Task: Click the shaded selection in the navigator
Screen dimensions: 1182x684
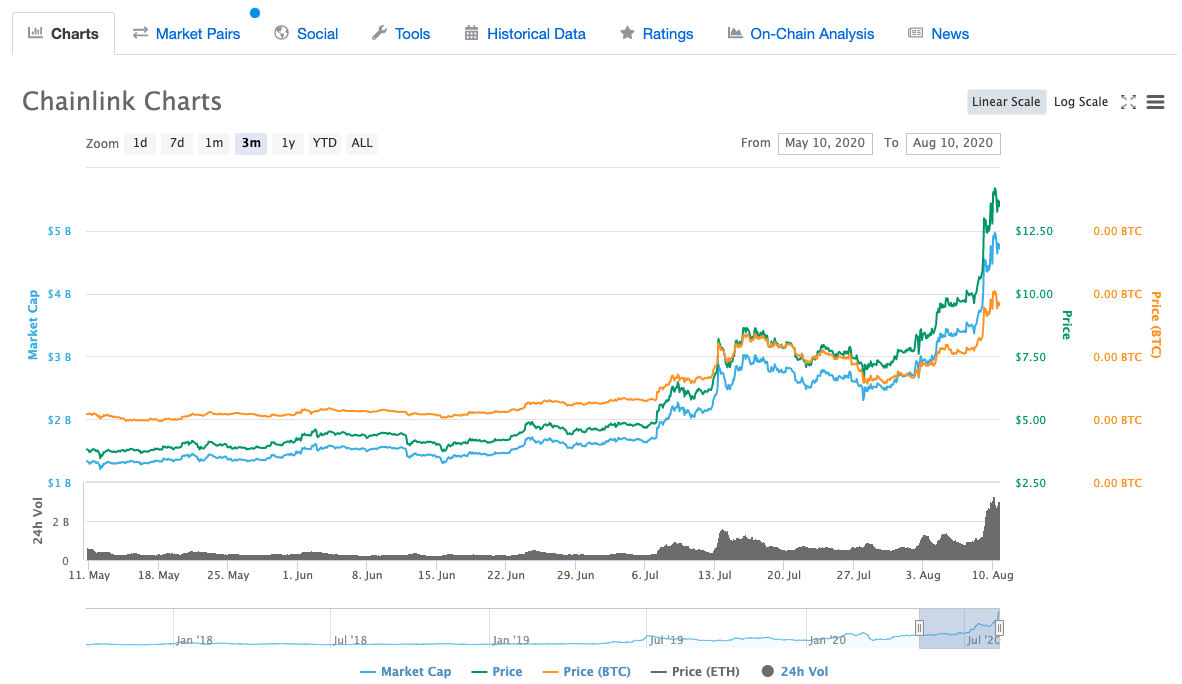Action: [959, 628]
